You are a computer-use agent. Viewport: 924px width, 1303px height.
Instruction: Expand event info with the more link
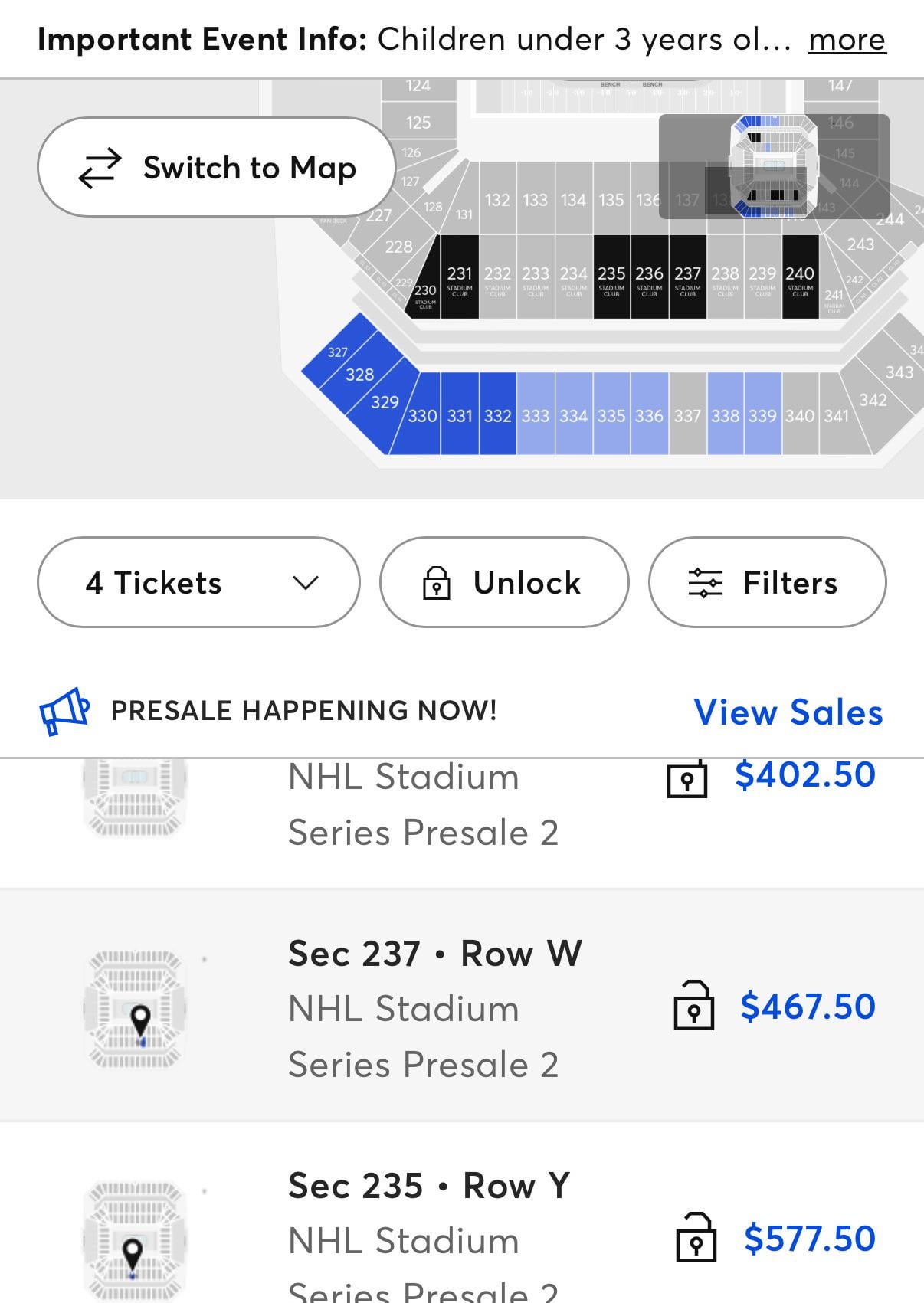click(x=847, y=39)
